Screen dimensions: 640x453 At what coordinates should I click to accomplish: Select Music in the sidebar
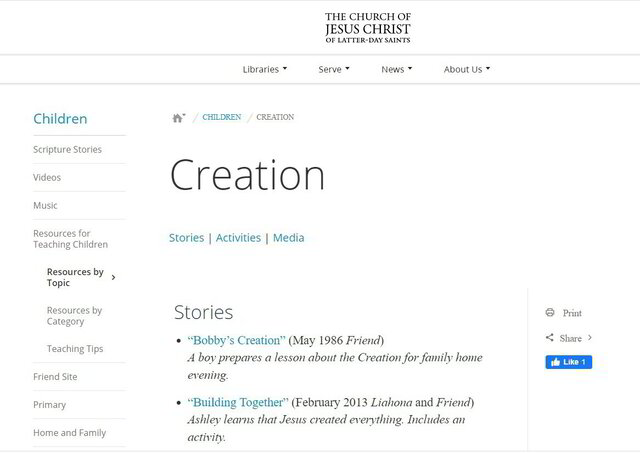click(x=45, y=205)
